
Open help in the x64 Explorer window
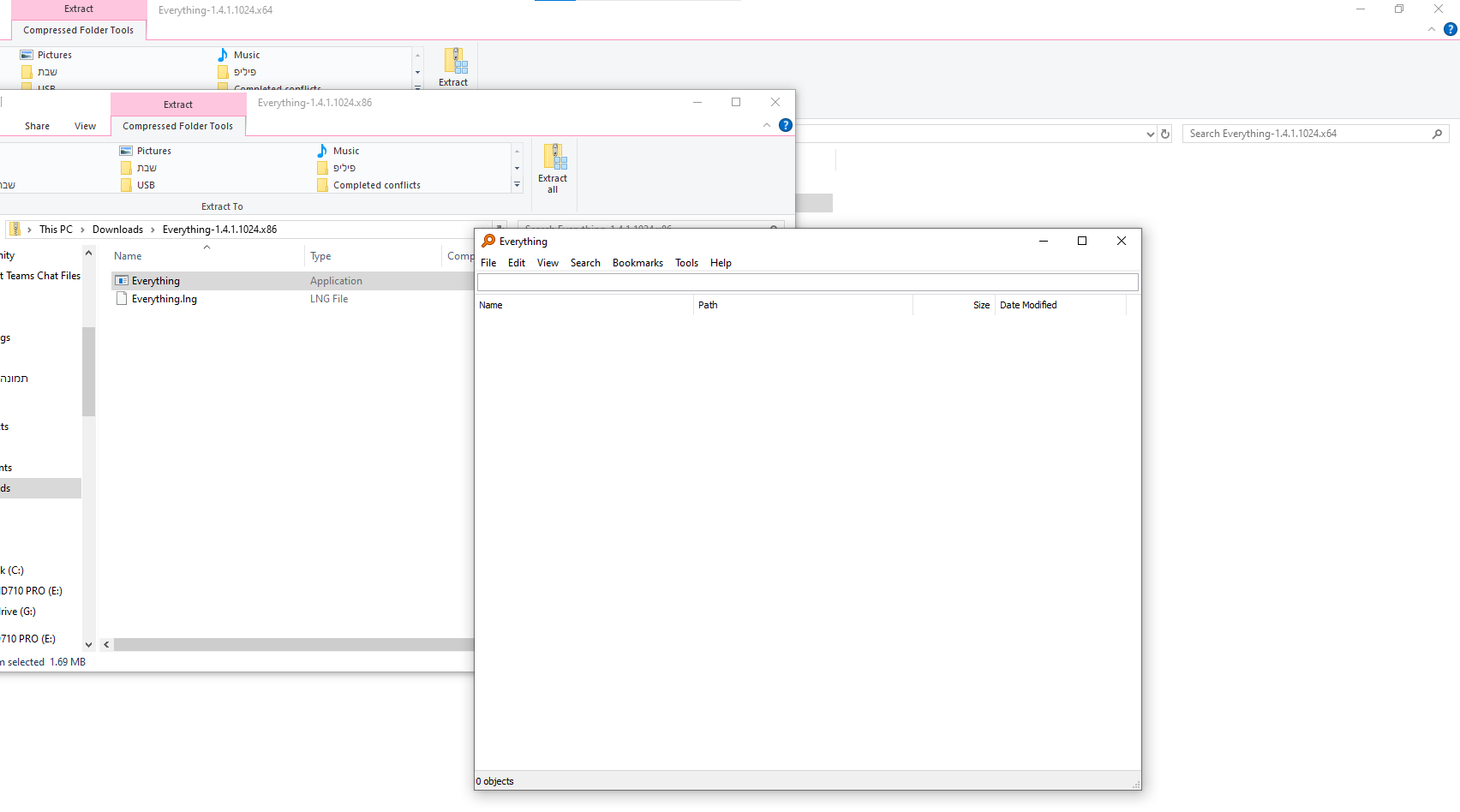1451,29
